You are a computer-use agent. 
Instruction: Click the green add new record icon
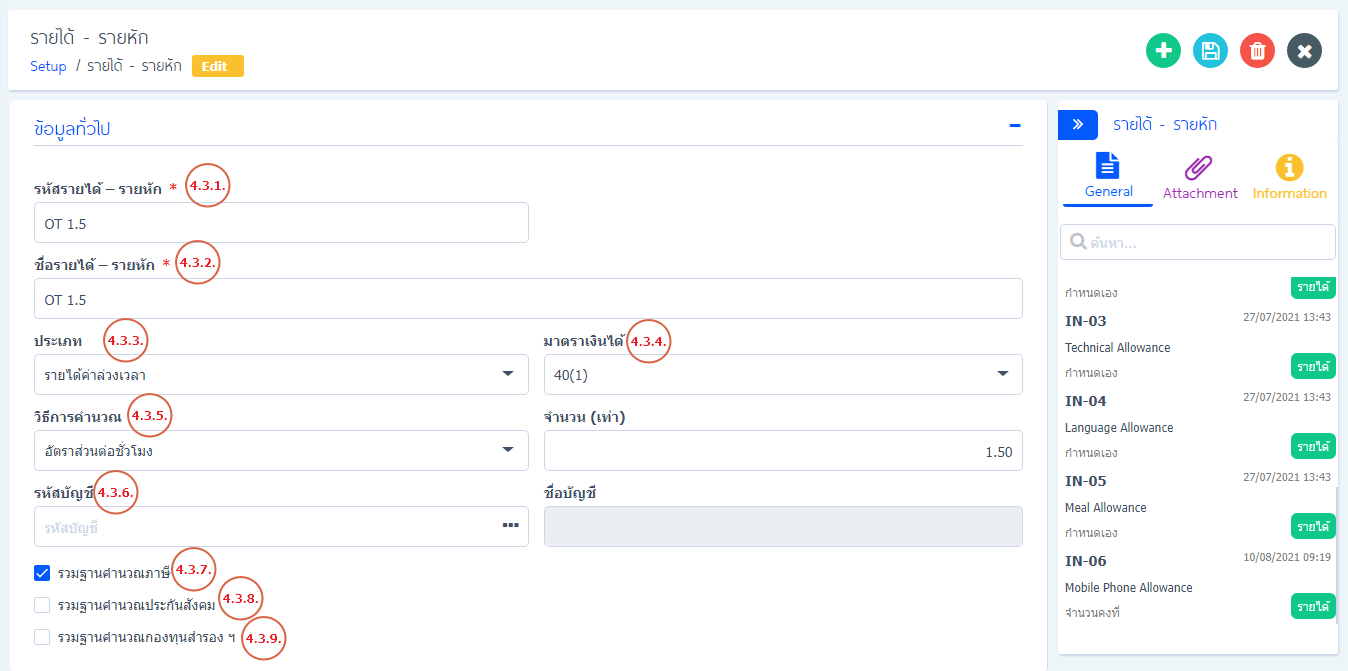click(1163, 51)
